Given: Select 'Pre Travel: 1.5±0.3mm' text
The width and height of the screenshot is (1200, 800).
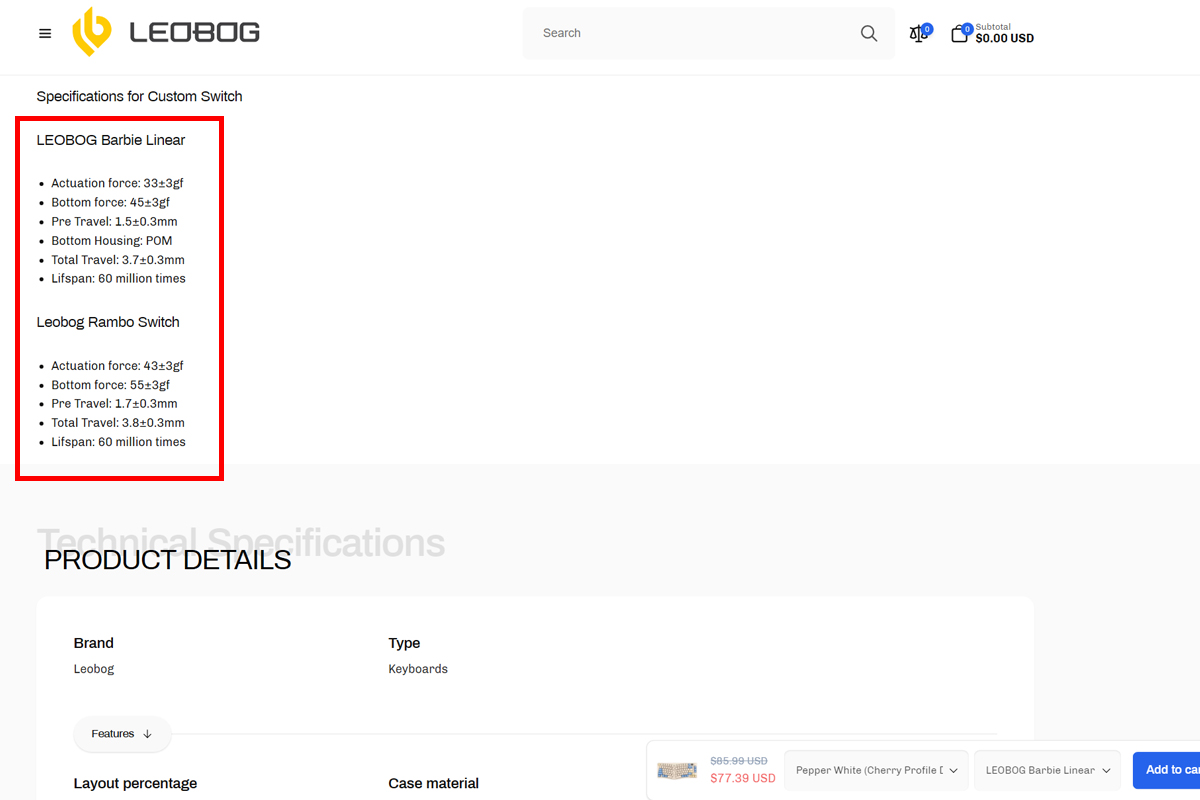Looking at the screenshot, I should point(114,221).
